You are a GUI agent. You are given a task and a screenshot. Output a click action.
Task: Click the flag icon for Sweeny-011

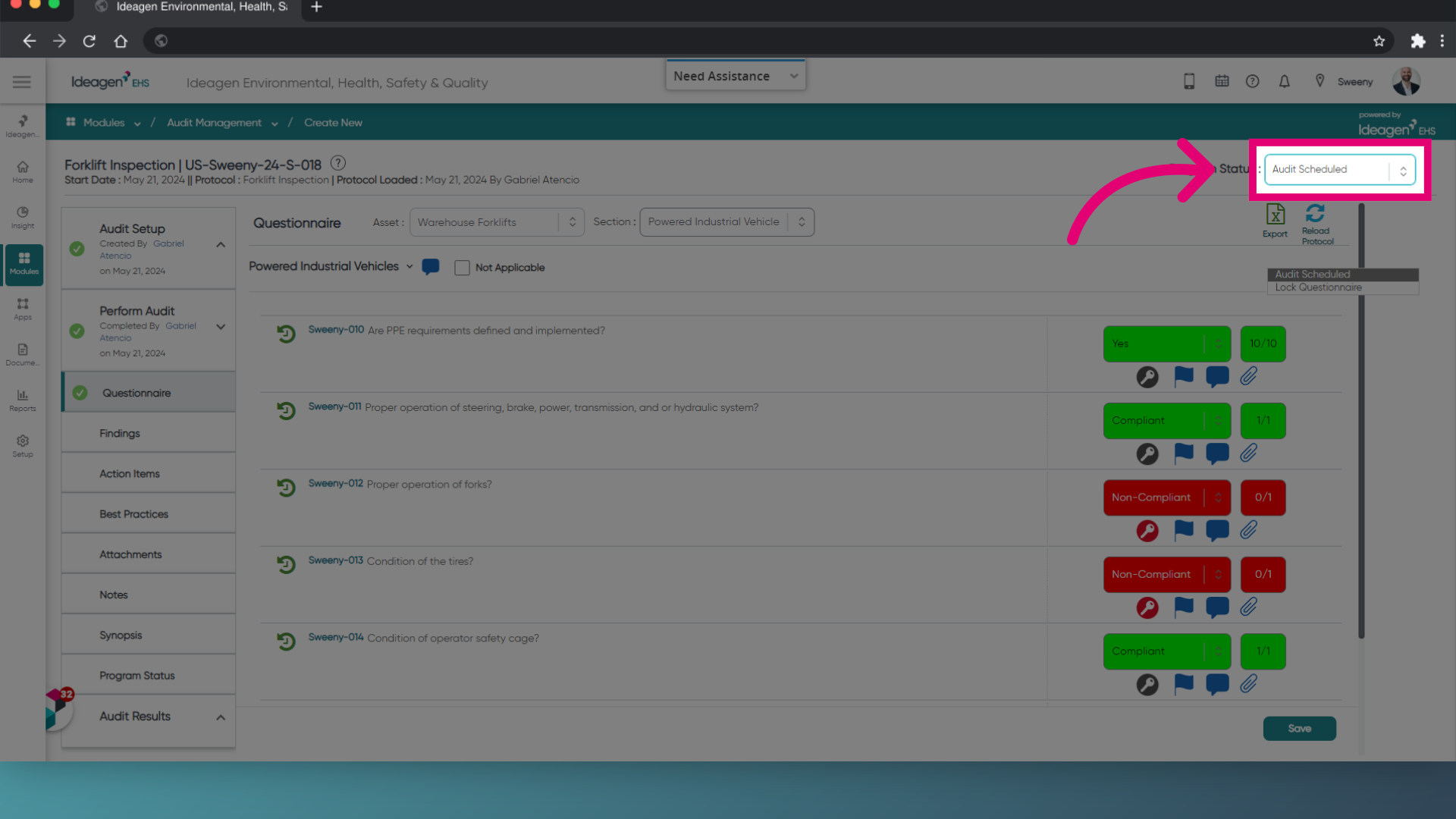coord(1184,453)
